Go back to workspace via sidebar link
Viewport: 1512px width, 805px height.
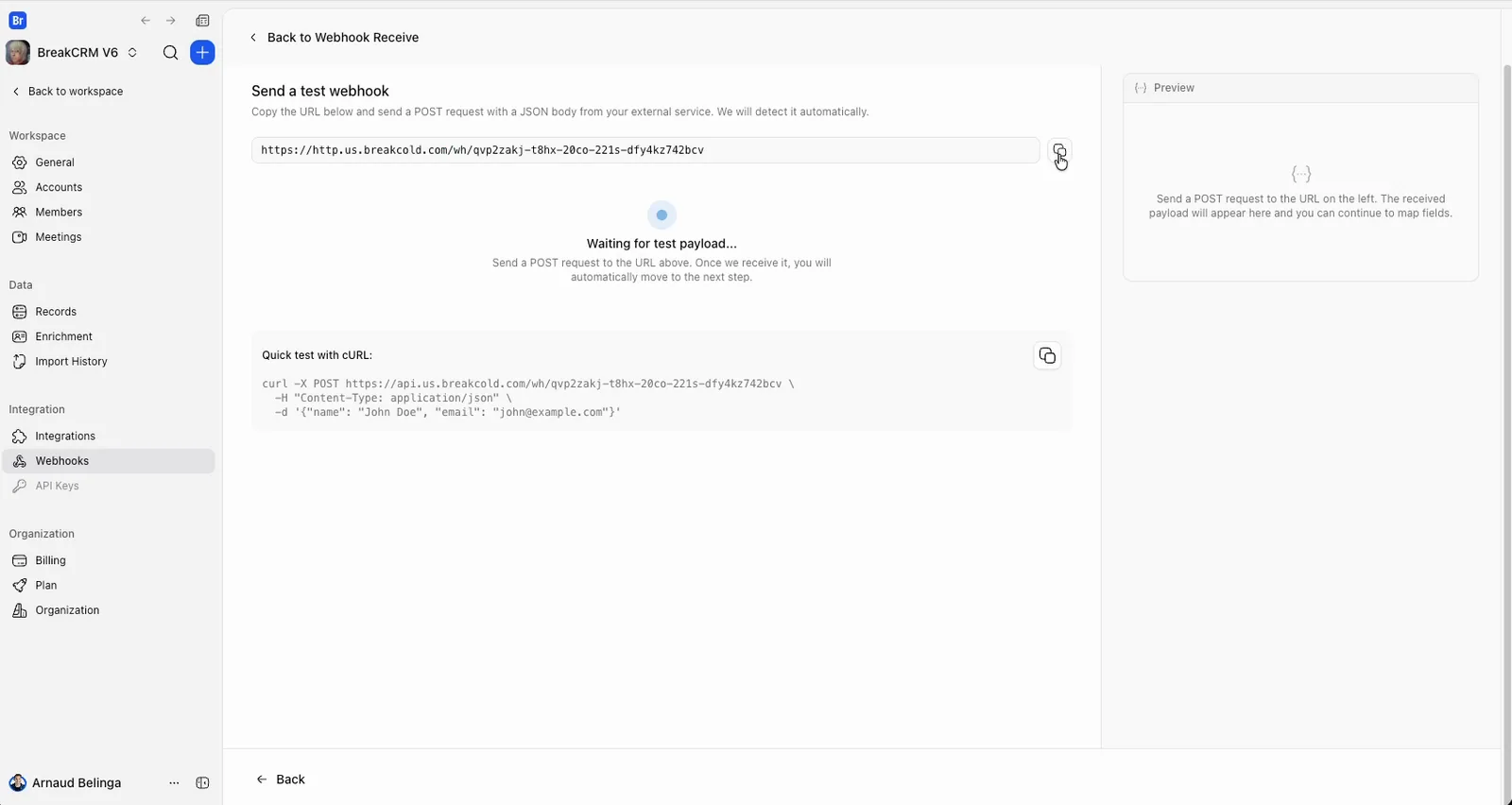pyautogui.click(x=68, y=92)
